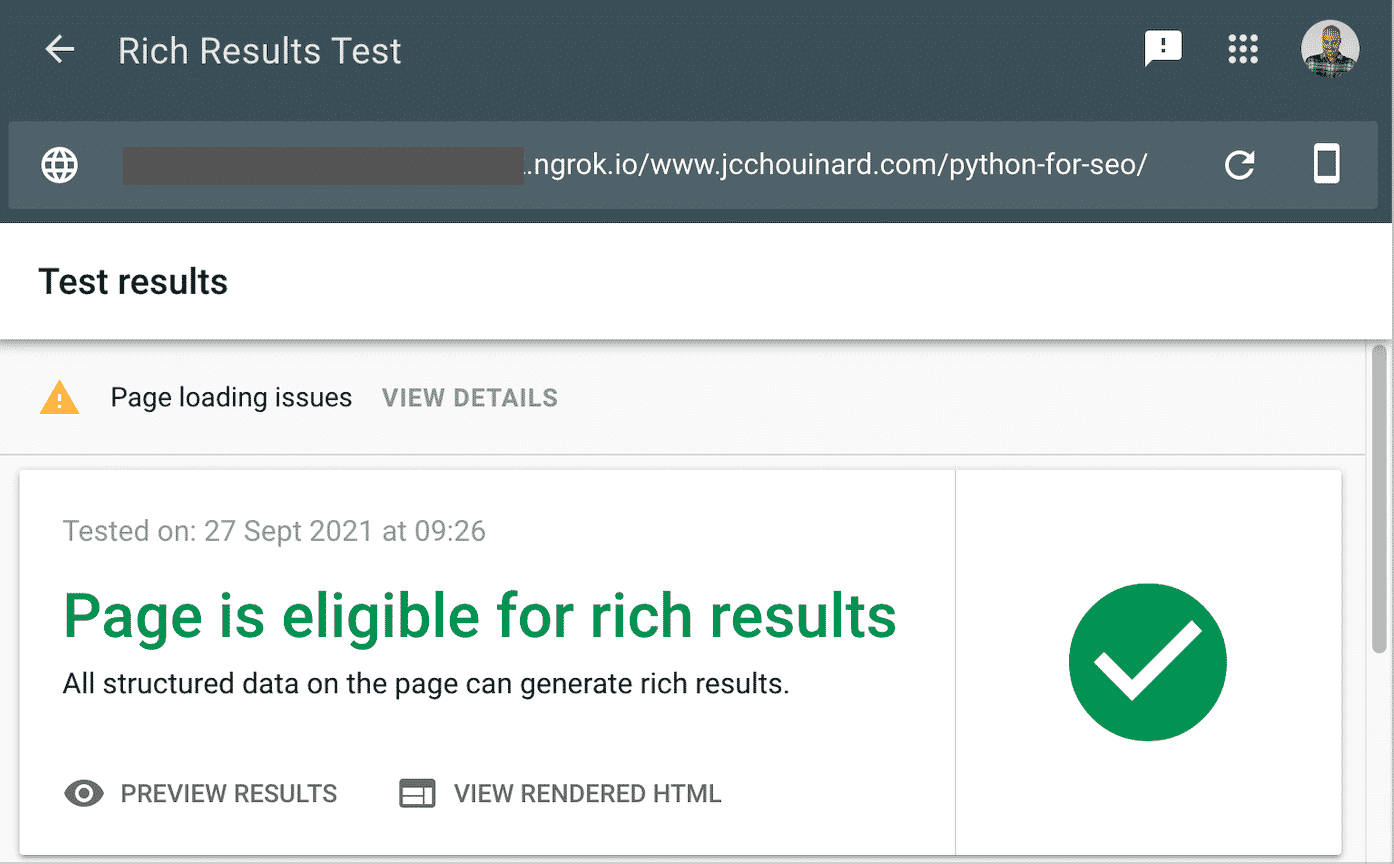This screenshot has height=864, width=1394.
Task: Open the send feedback icon
Action: [1163, 48]
